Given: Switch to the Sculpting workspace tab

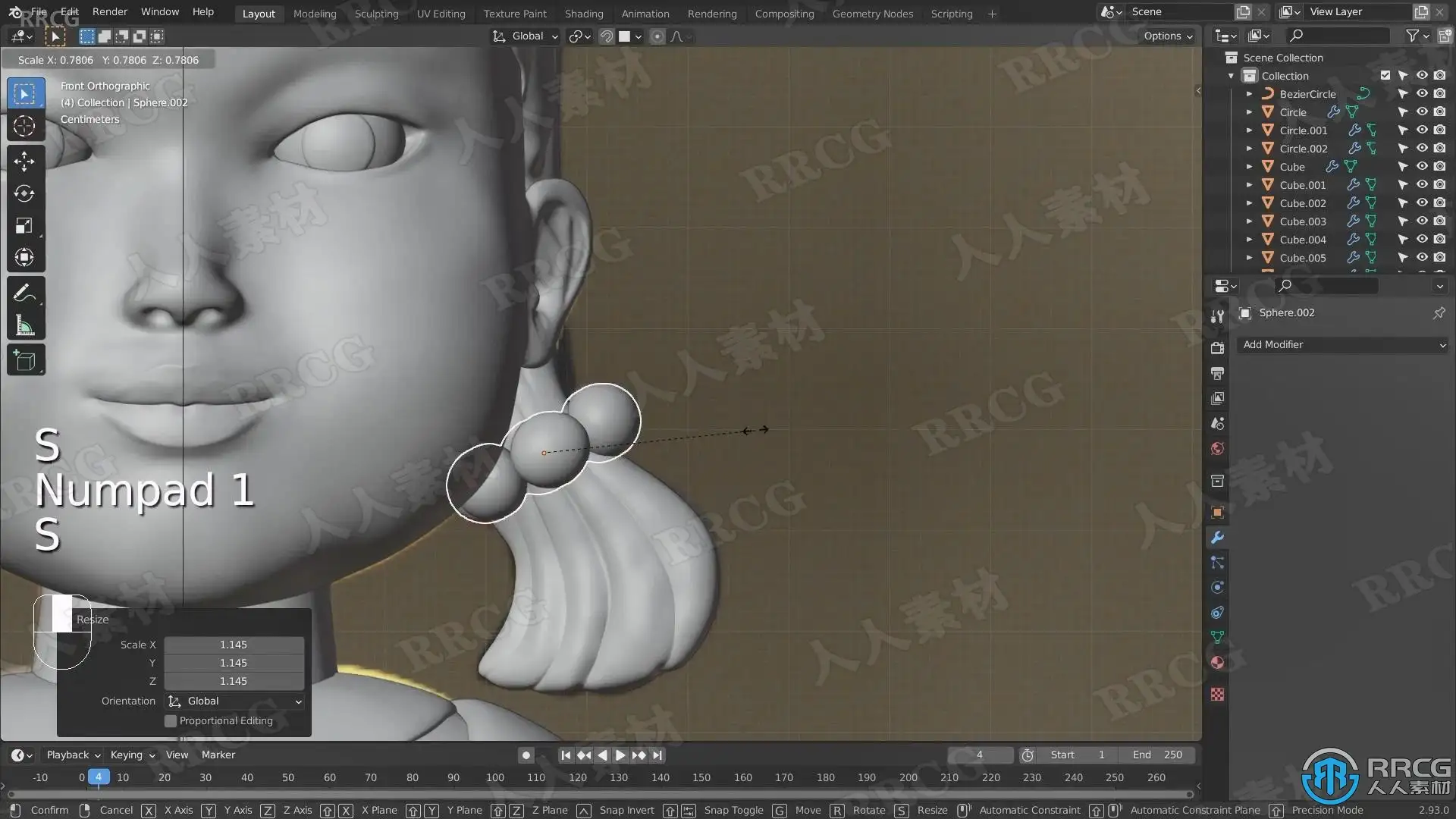Looking at the screenshot, I should (x=376, y=14).
